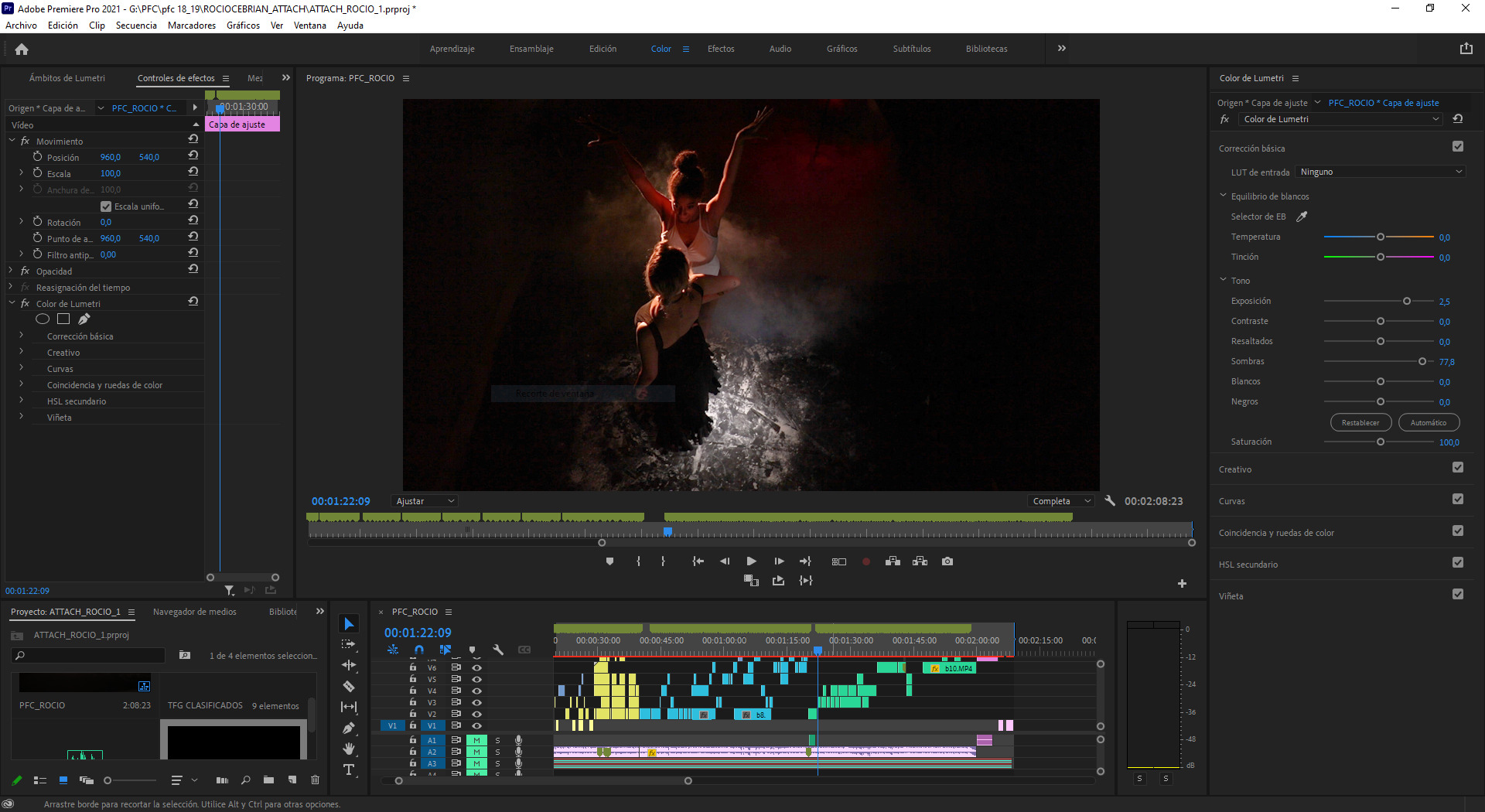The height and width of the screenshot is (812, 1485).
Task: Click timeline settings wrench icon
Action: pyautogui.click(x=498, y=650)
